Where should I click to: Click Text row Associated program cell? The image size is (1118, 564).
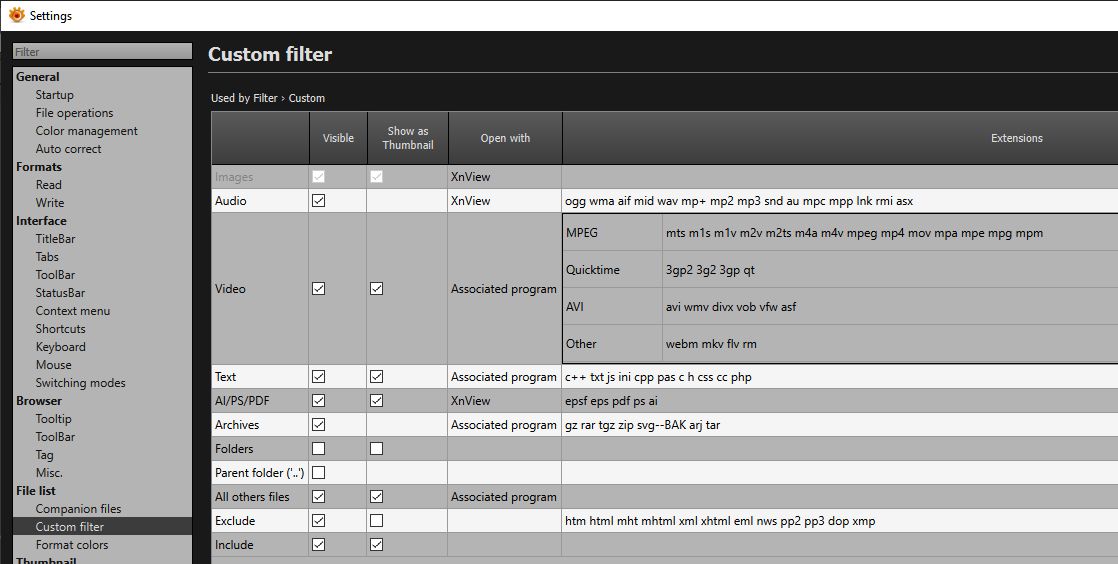point(505,376)
